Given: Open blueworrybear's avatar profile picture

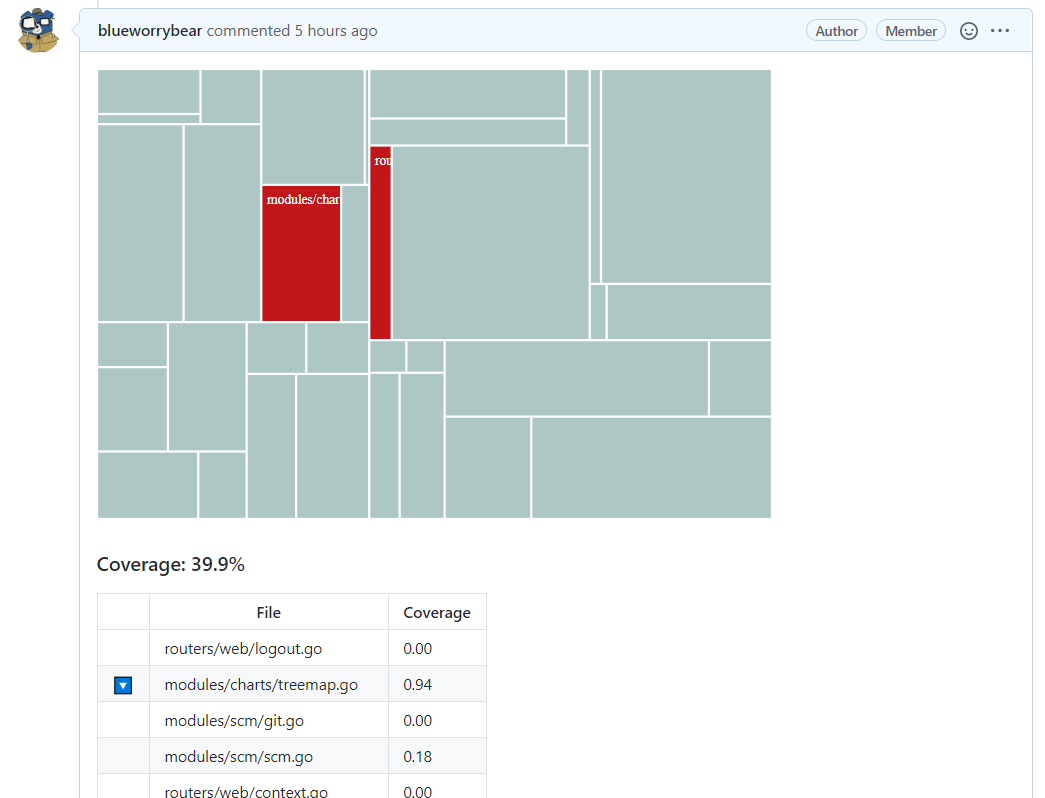Looking at the screenshot, I should tap(38, 30).
